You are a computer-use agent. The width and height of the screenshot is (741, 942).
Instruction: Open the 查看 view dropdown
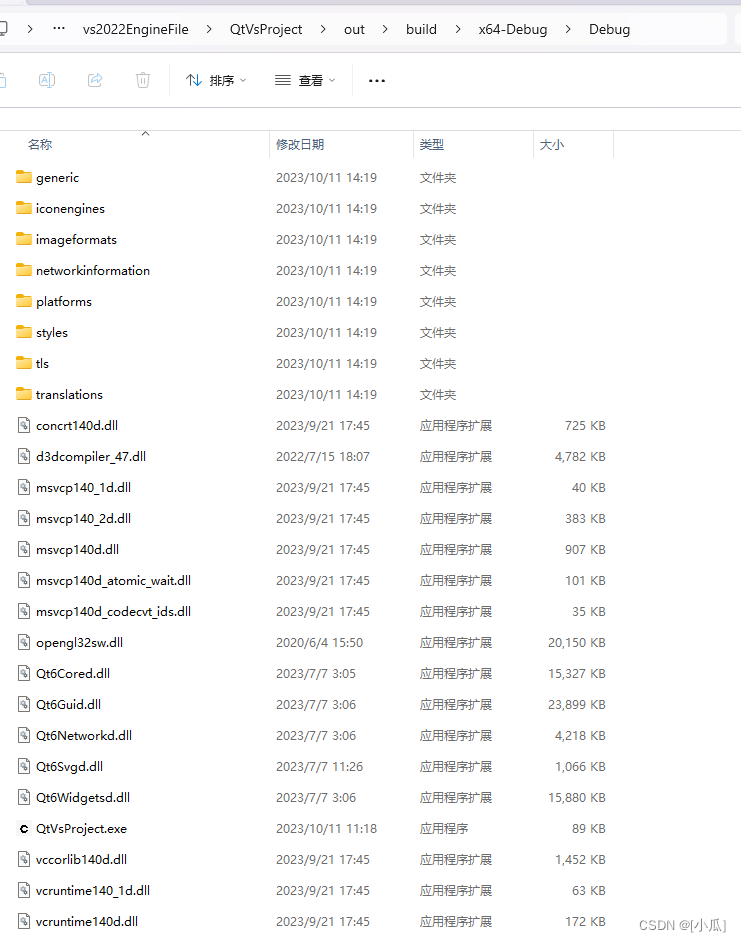click(305, 80)
